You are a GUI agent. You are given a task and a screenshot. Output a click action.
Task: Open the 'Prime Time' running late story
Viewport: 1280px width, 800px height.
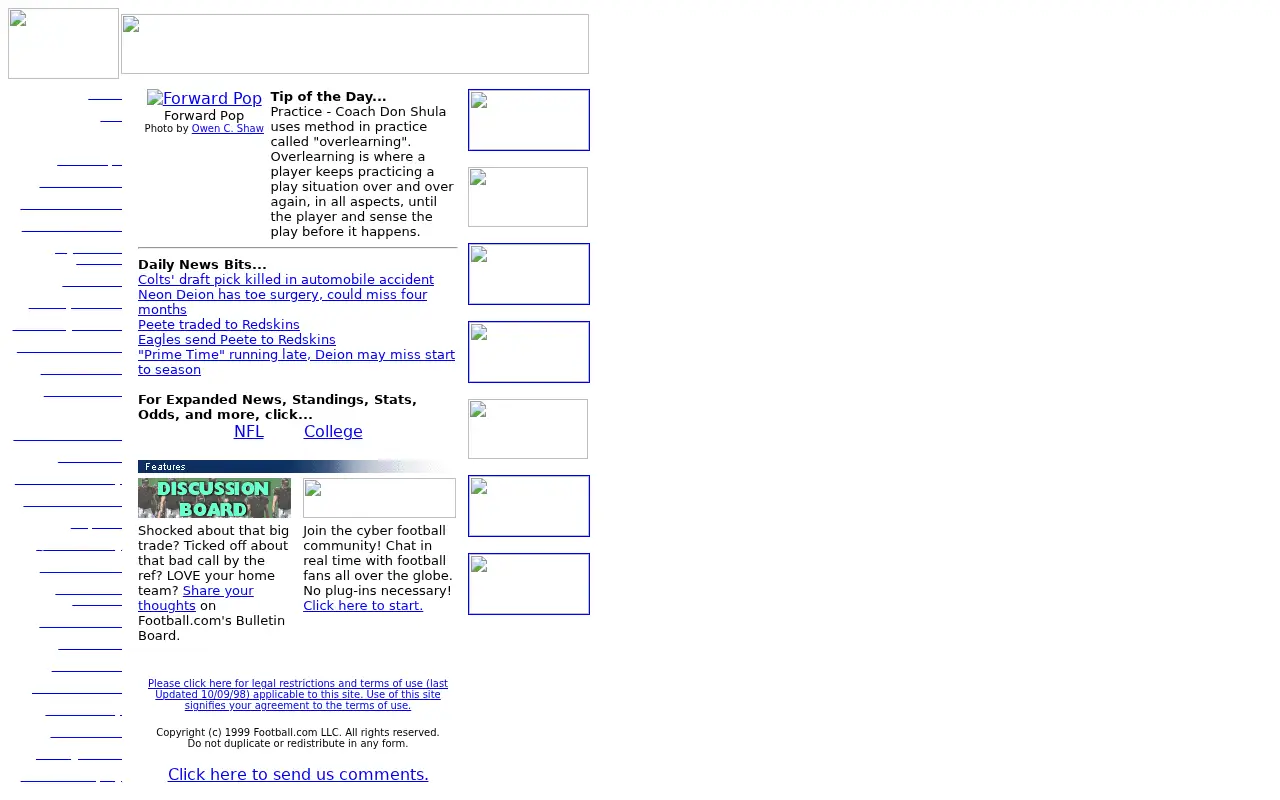(296, 362)
